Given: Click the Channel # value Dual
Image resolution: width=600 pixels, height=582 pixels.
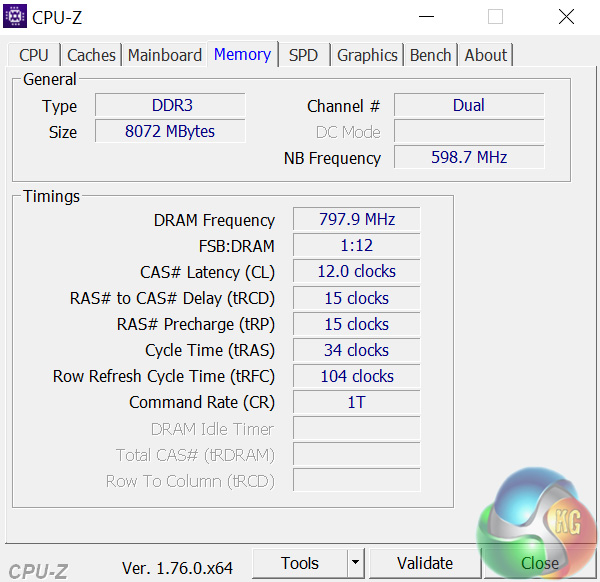Looking at the screenshot, I should [469, 105].
